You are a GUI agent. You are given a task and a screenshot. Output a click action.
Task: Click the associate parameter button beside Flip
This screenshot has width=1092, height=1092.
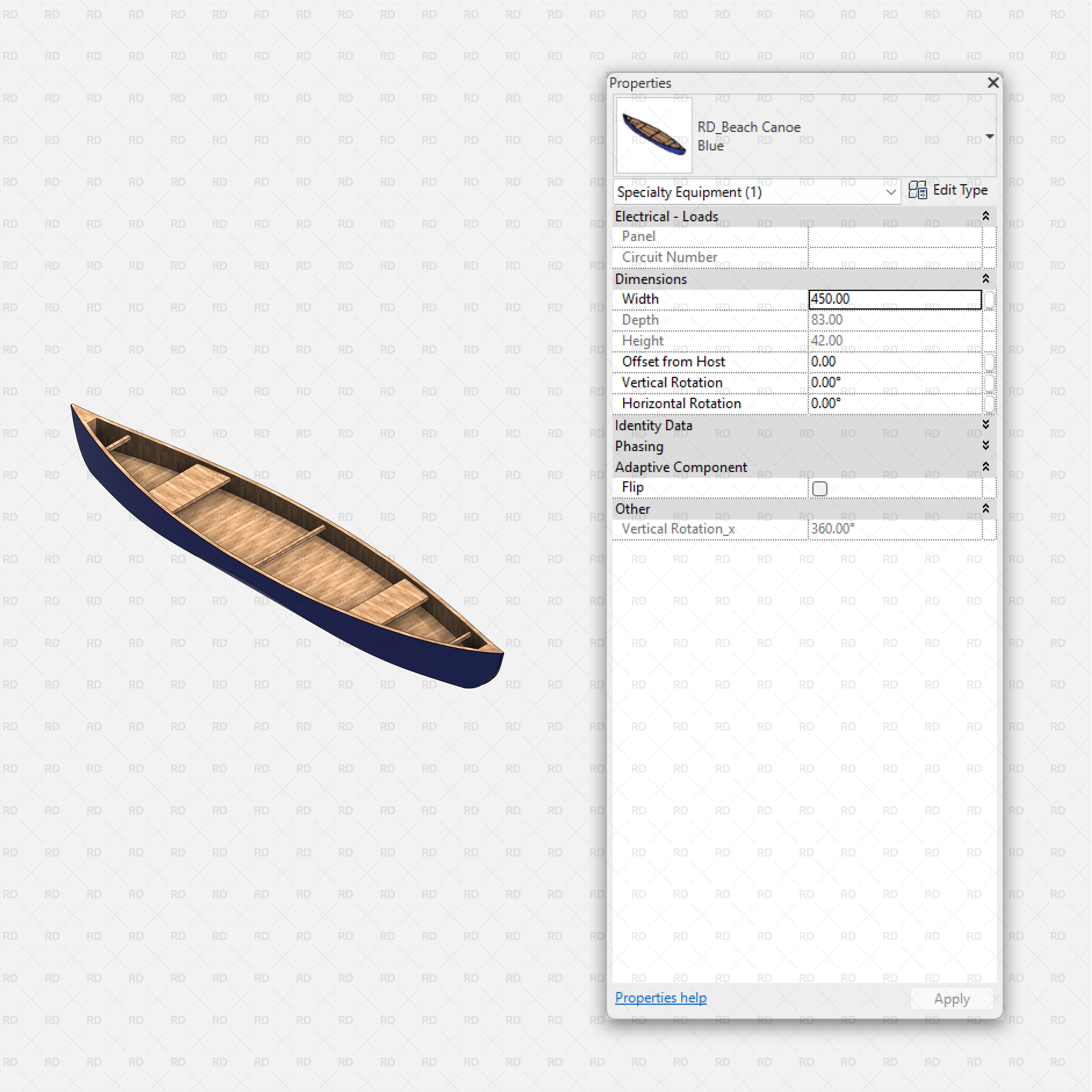point(990,487)
